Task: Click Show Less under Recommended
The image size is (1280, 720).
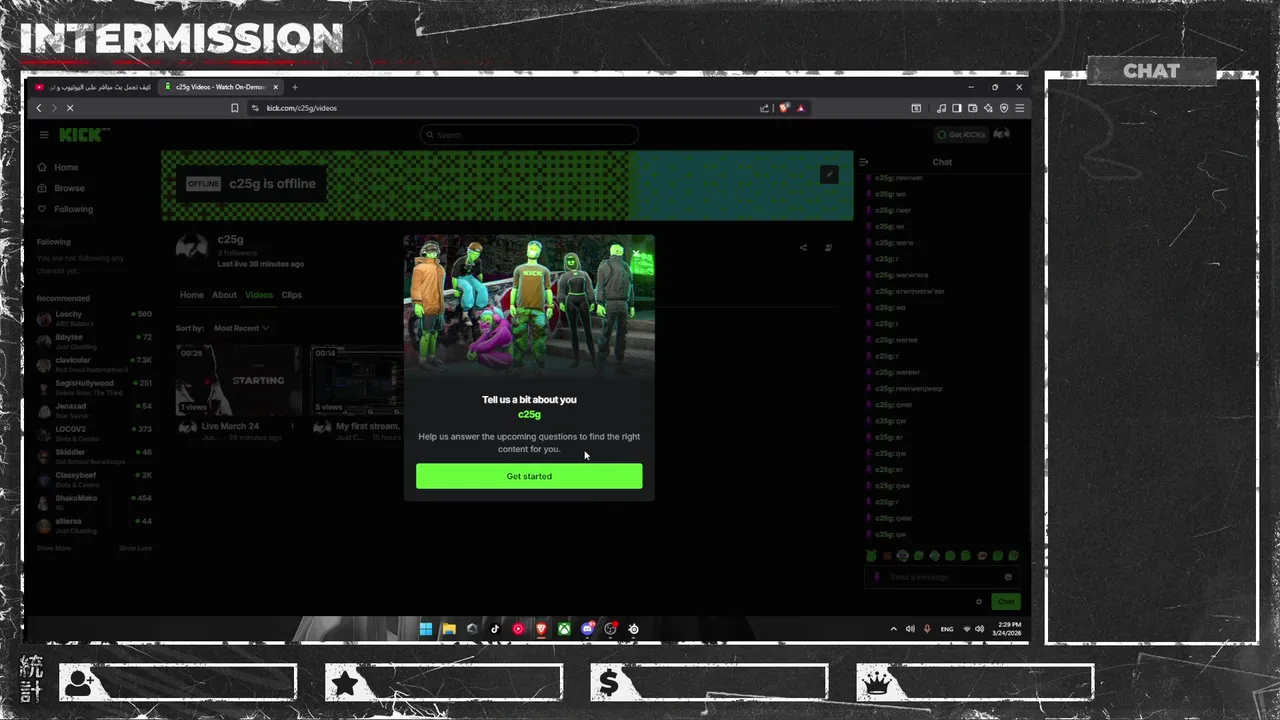Action: click(135, 548)
